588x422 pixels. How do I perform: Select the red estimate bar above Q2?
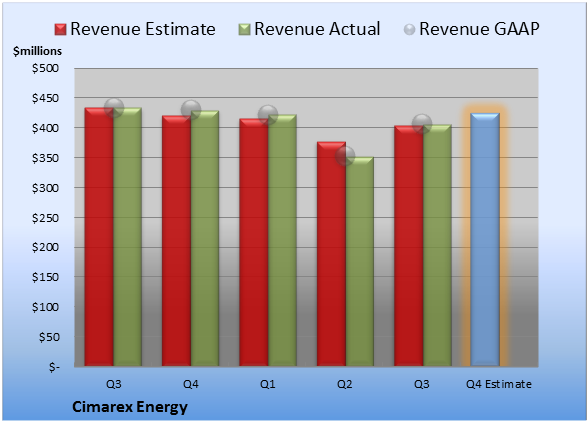pos(332,254)
